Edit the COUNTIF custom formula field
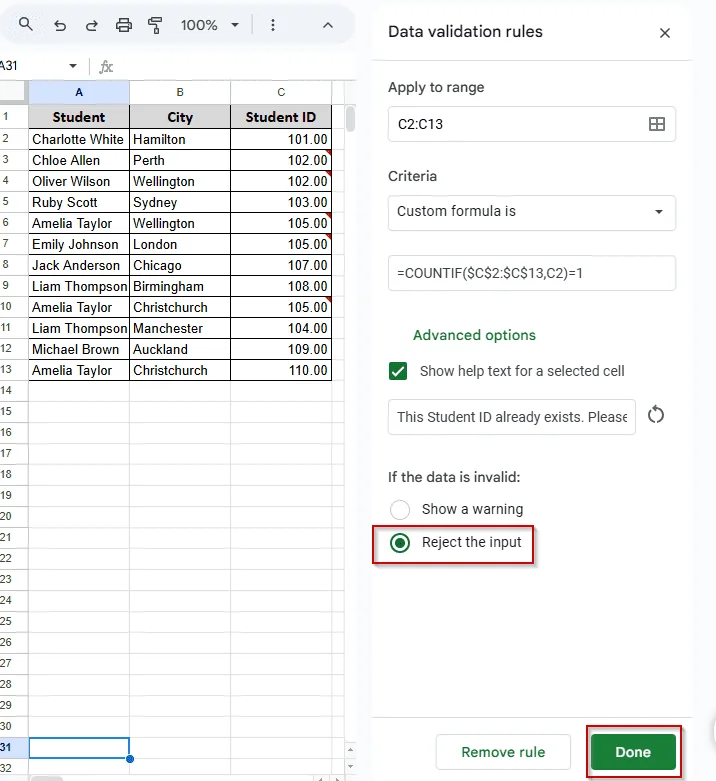 (532, 273)
